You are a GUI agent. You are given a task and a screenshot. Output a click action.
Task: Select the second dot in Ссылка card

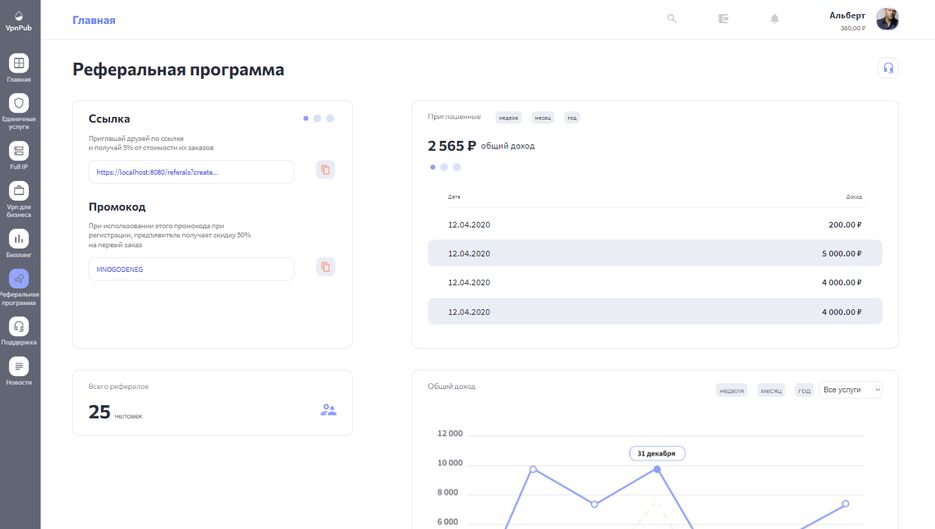(318, 118)
